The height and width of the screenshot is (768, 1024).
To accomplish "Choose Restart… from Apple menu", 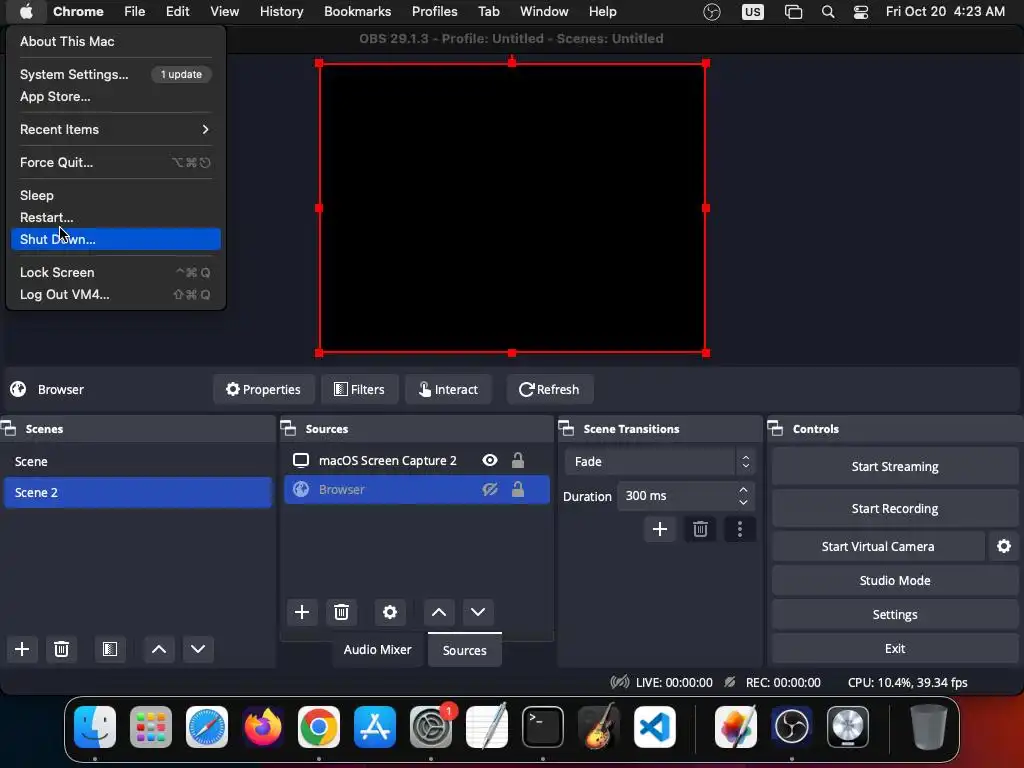I will coord(116,217).
